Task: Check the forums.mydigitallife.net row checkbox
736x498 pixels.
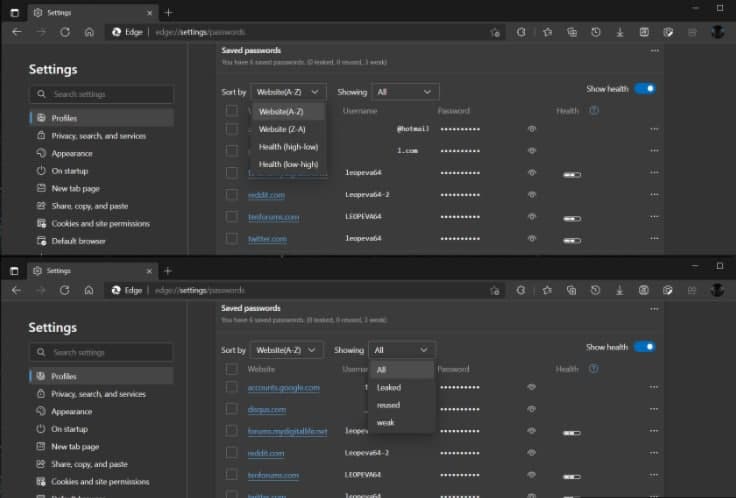Action: tap(231, 431)
